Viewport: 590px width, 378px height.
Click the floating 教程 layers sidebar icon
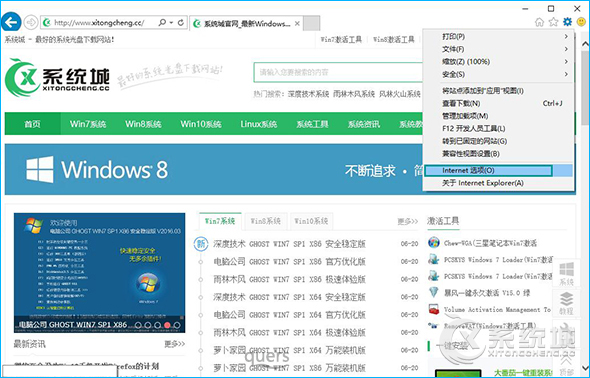pos(566,304)
